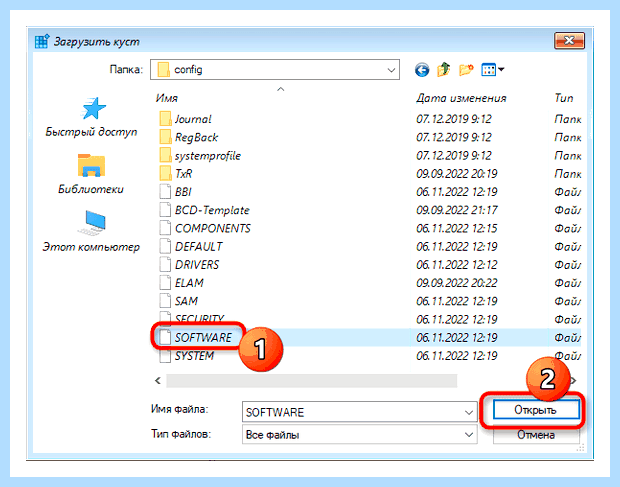Click the BCD-Template file icon
Image resolution: width=620 pixels, height=487 pixels.
pos(165,210)
